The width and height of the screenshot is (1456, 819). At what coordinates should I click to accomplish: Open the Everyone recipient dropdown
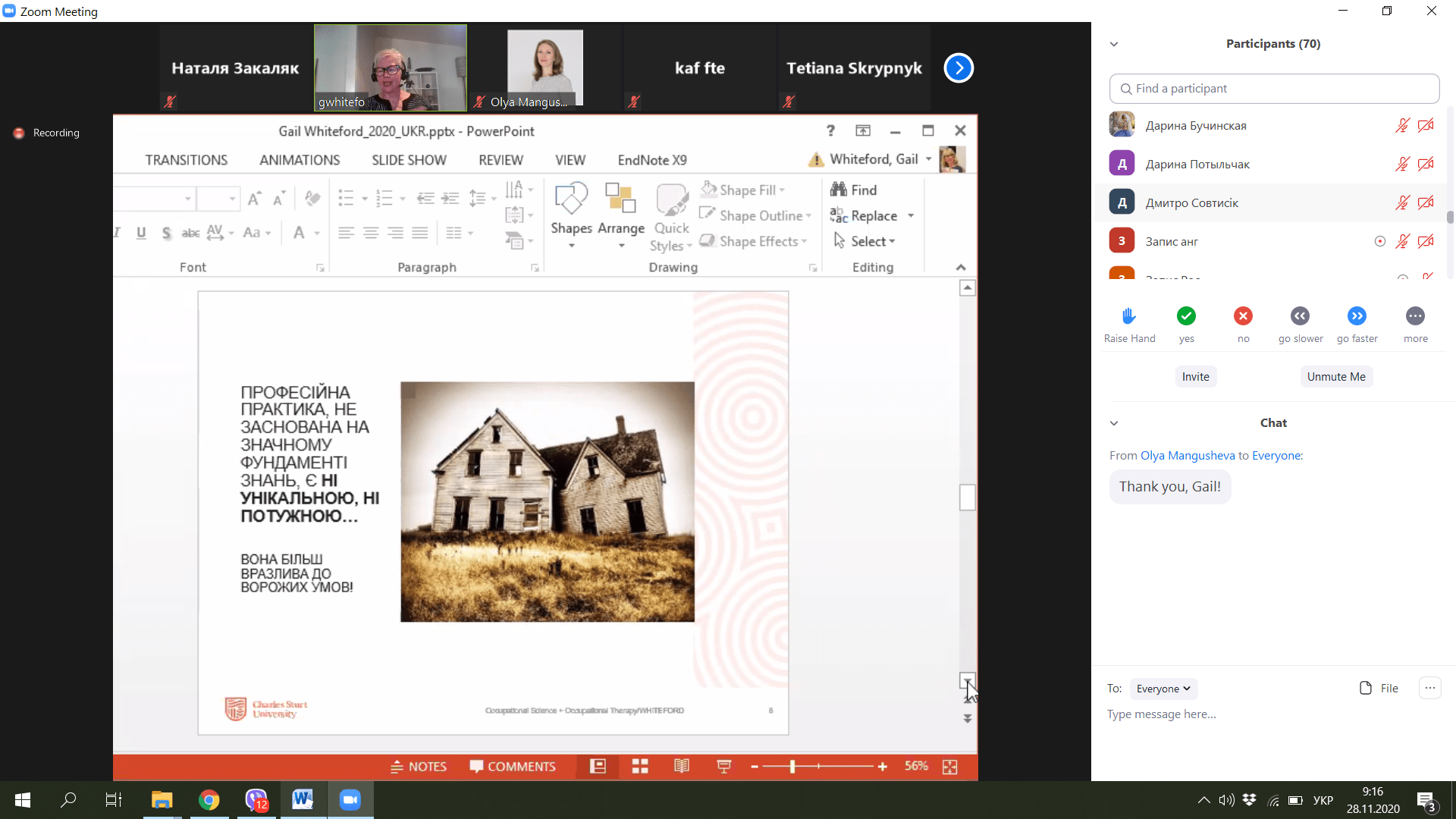click(1163, 689)
